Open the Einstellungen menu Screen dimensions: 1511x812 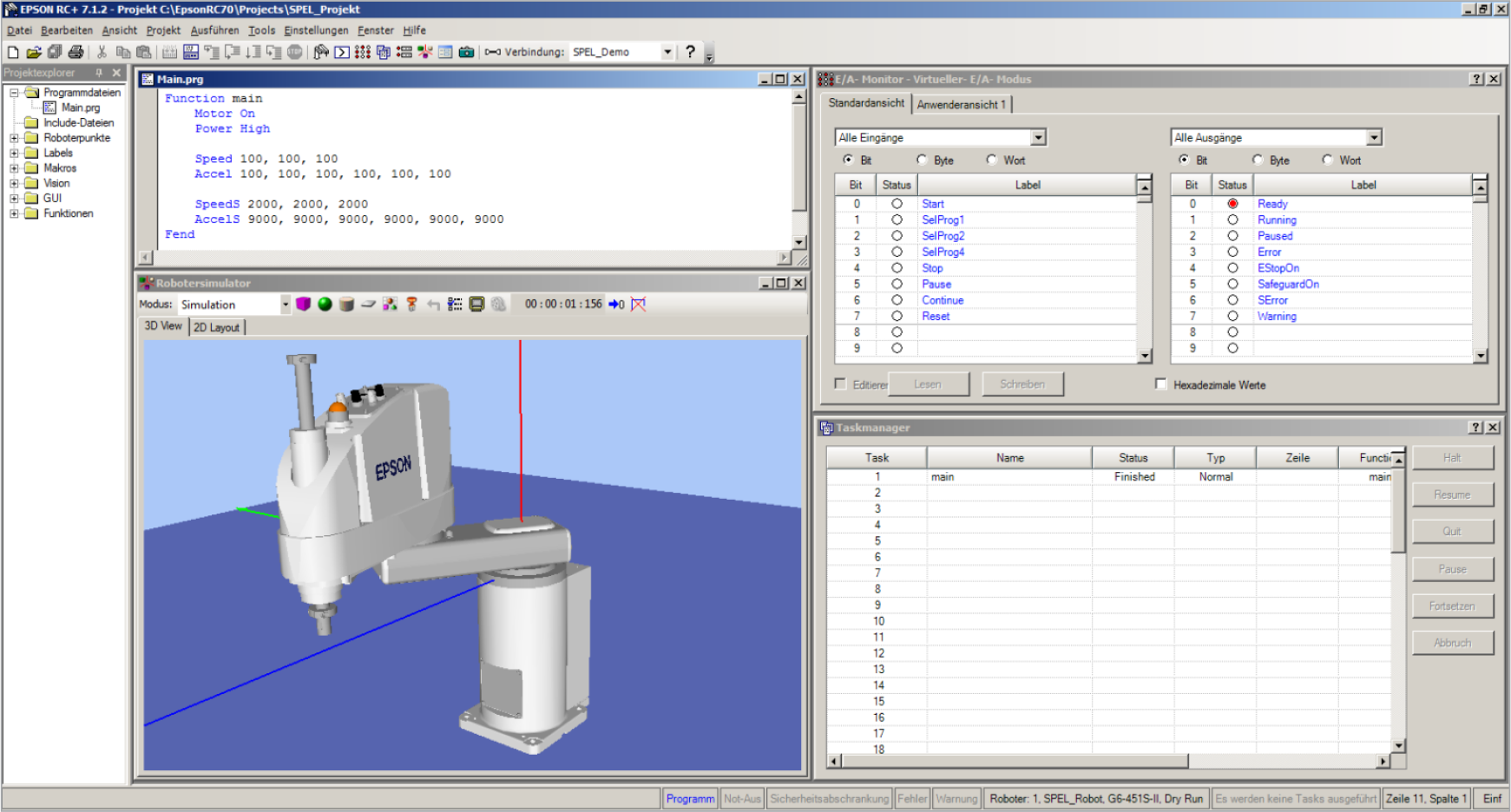(x=316, y=30)
